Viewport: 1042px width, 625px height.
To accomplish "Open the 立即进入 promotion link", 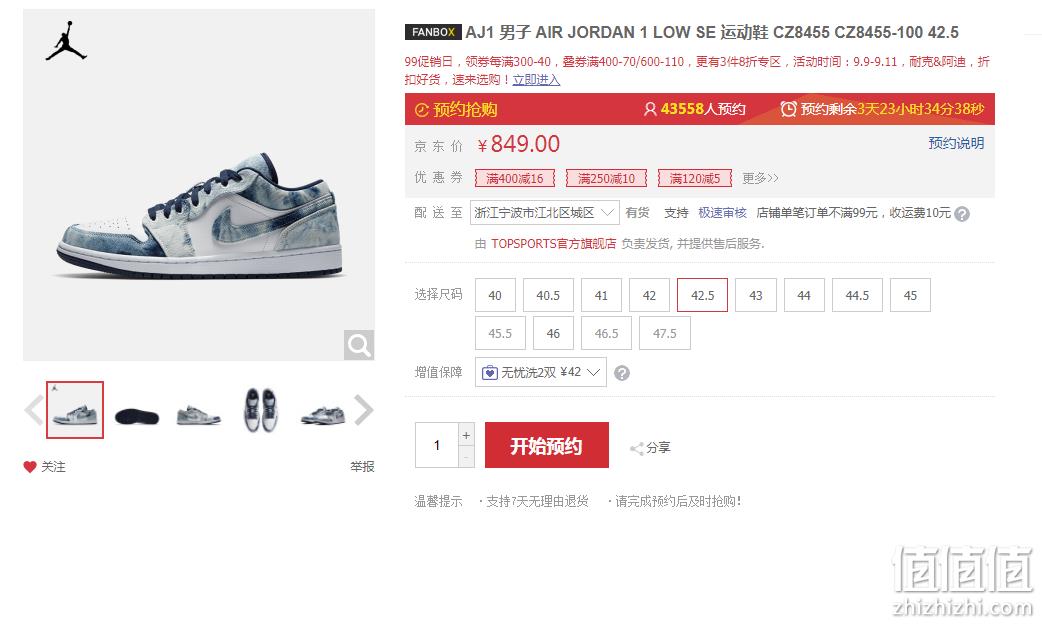I will (x=536, y=80).
